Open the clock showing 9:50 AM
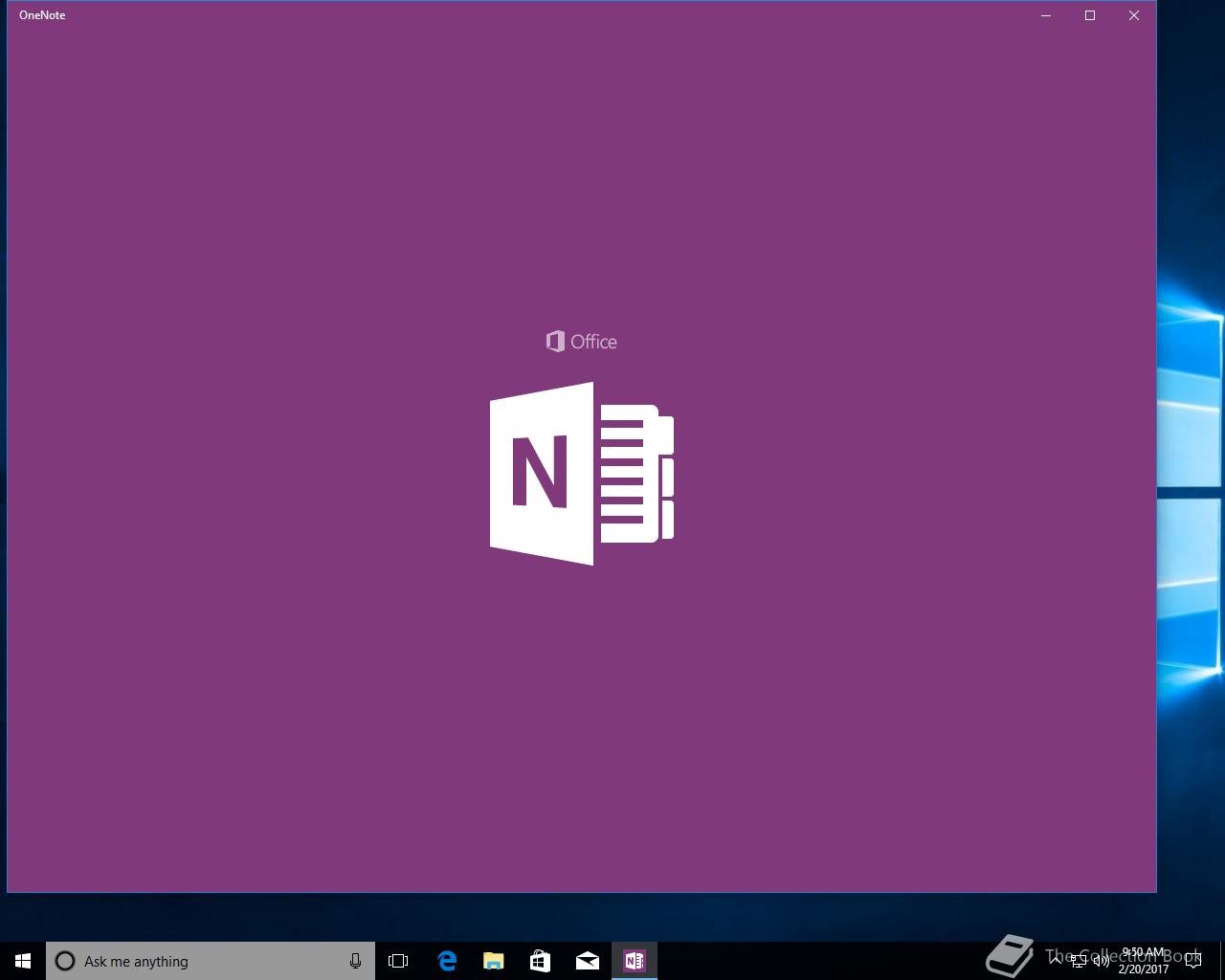1225x980 pixels. (x=1144, y=961)
